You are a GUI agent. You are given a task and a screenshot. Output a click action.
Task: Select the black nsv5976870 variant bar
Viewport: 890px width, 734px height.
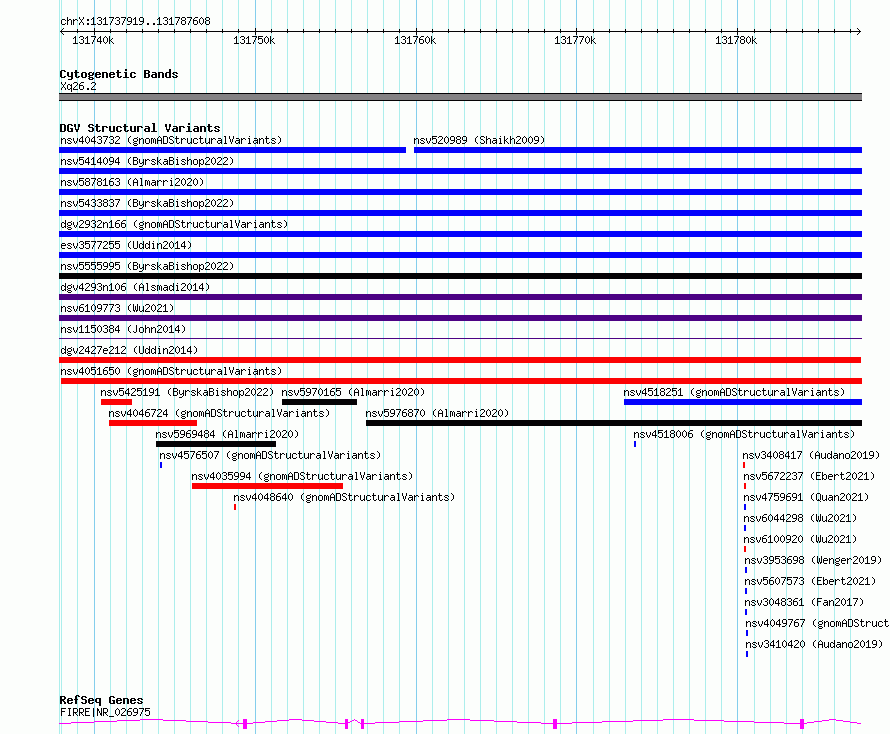click(x=614, y=423)
